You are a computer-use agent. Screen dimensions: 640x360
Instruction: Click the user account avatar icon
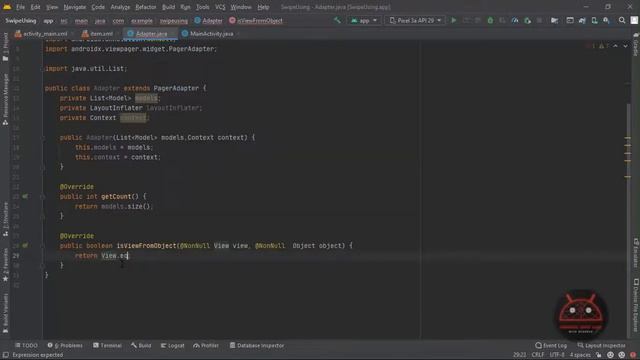point(634,20)
